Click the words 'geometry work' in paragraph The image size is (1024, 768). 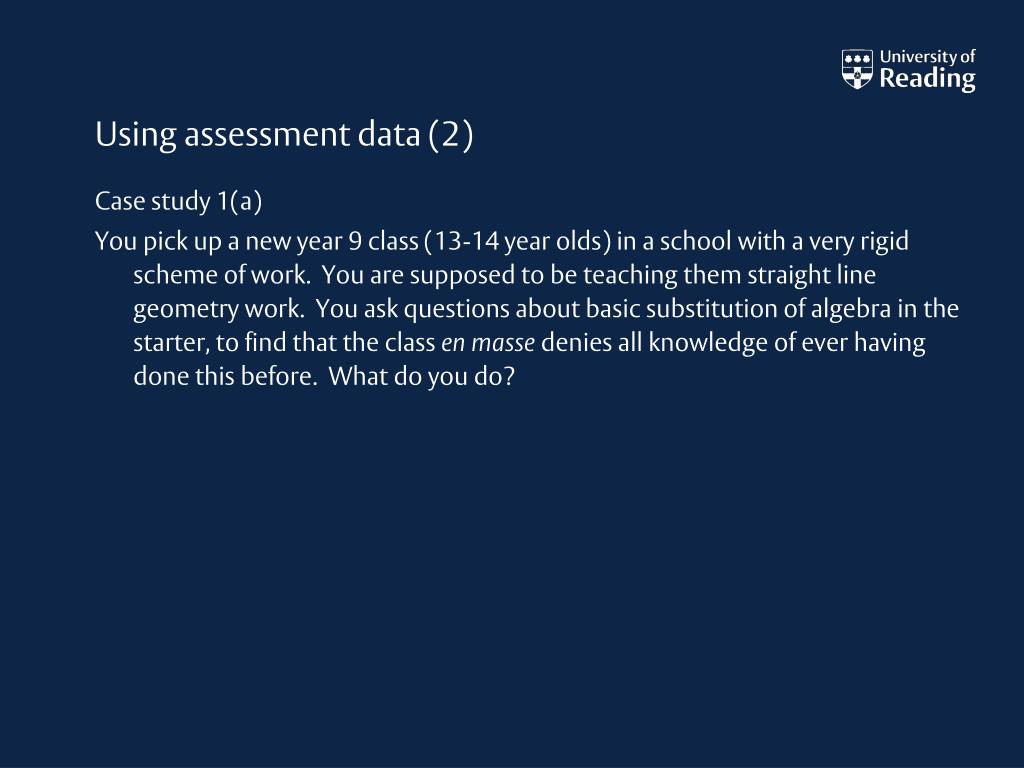[217, 309]
